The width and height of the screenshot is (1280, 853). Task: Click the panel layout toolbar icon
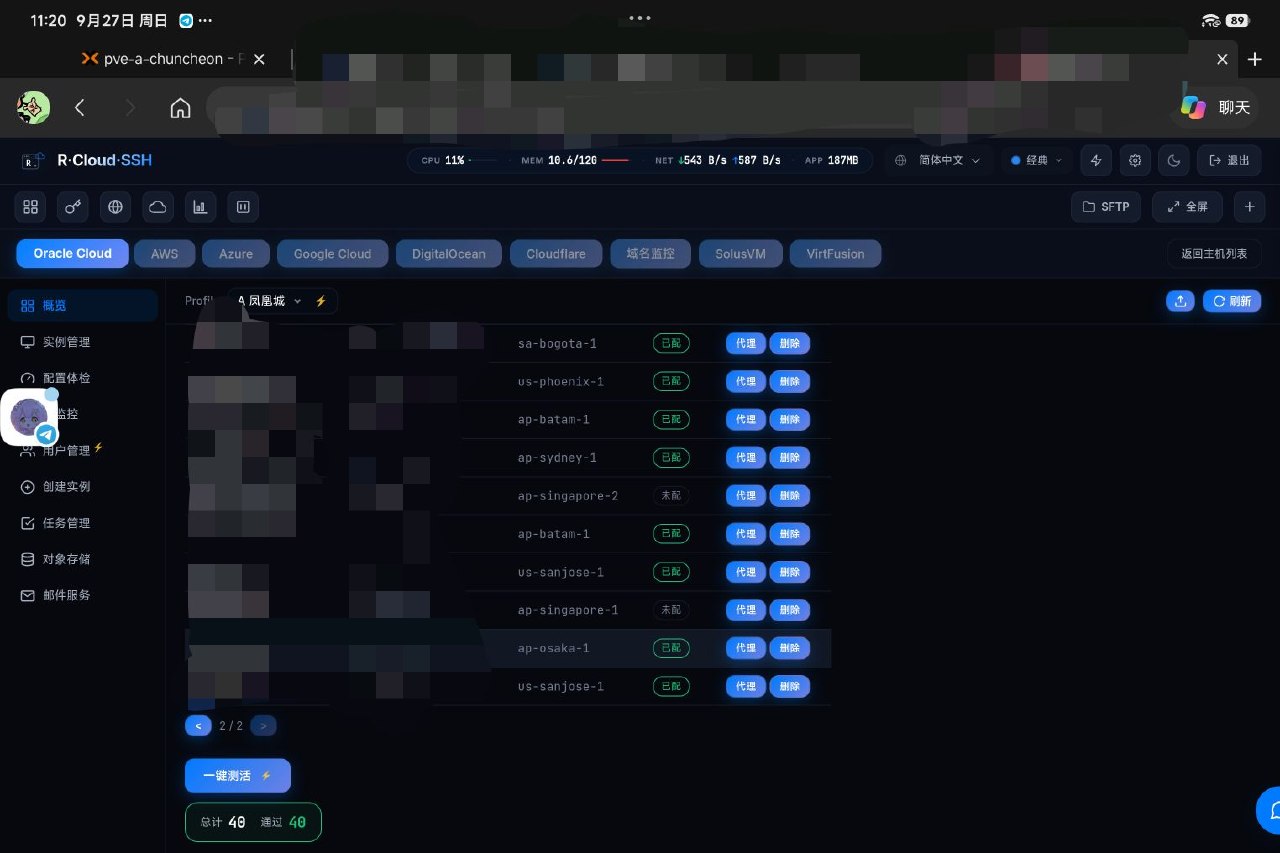click(x=243, y=207)
